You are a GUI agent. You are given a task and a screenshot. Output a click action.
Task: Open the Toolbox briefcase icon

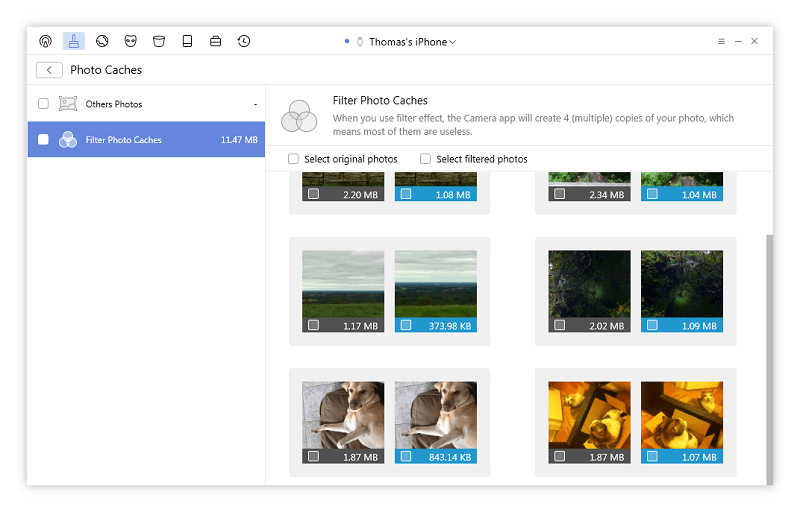215,41
